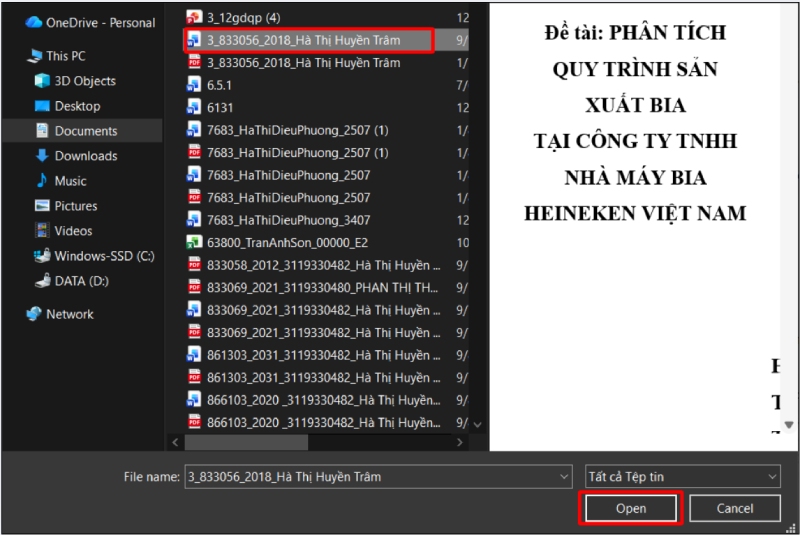Select 833069_2021_3119330482 Word file name
800x535 pixels.
[323, 310]
